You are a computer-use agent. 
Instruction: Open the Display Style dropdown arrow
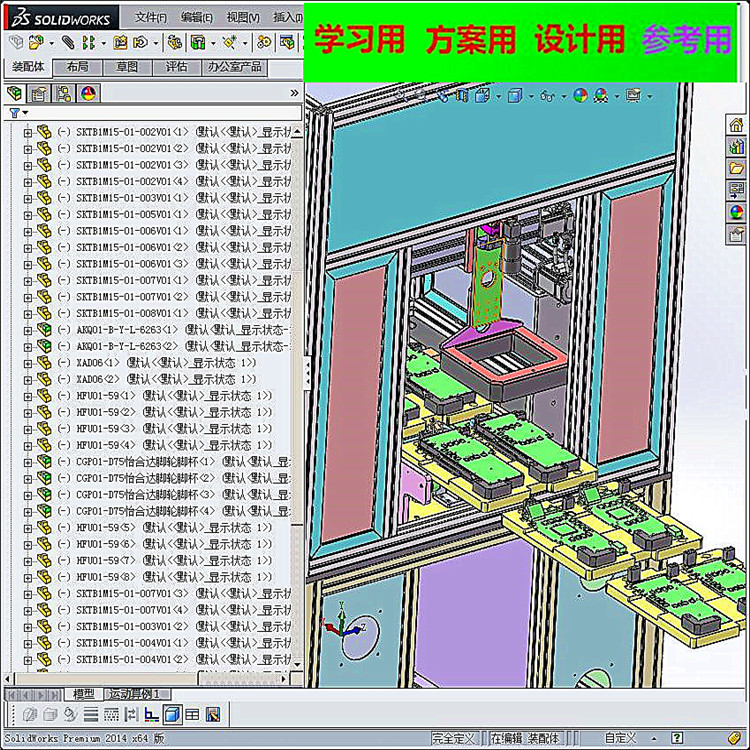pos(531,97)
